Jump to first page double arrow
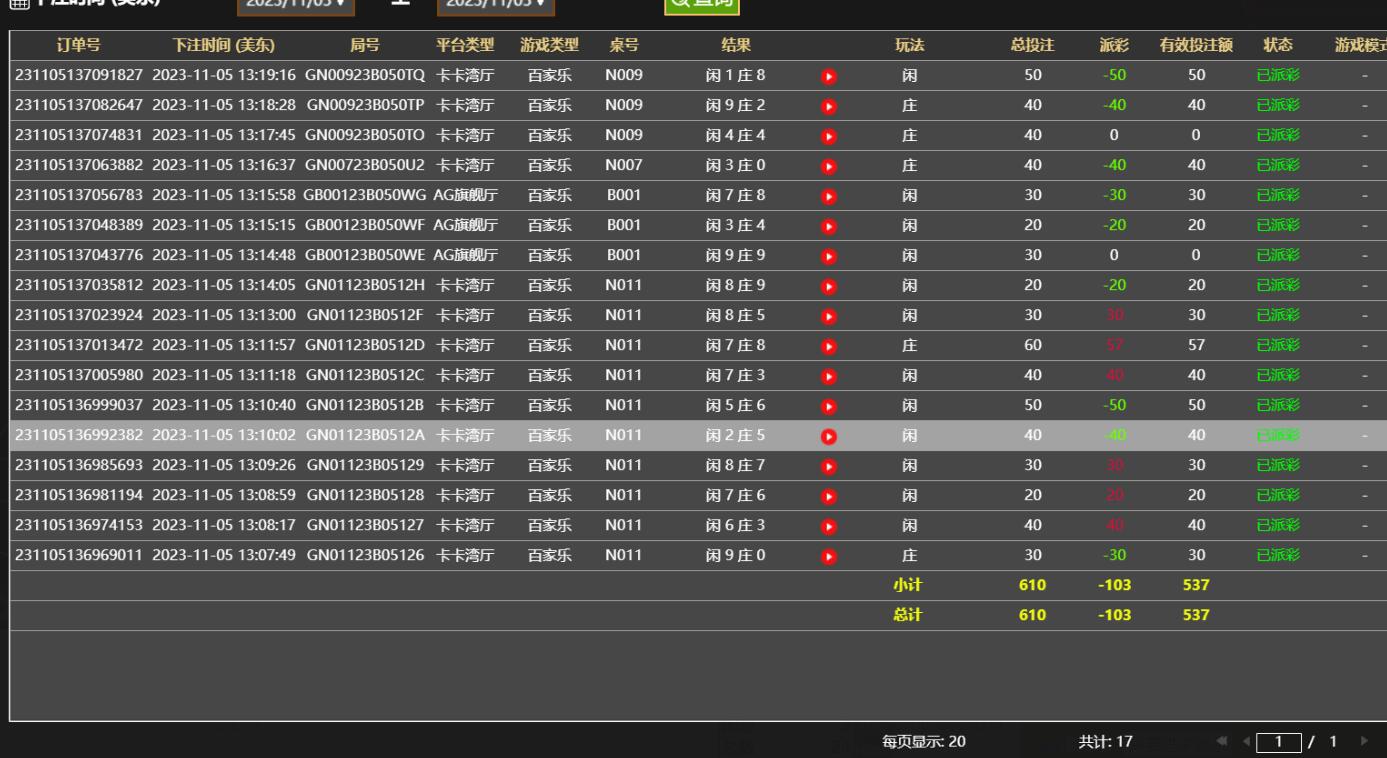 coord(1222,742)
